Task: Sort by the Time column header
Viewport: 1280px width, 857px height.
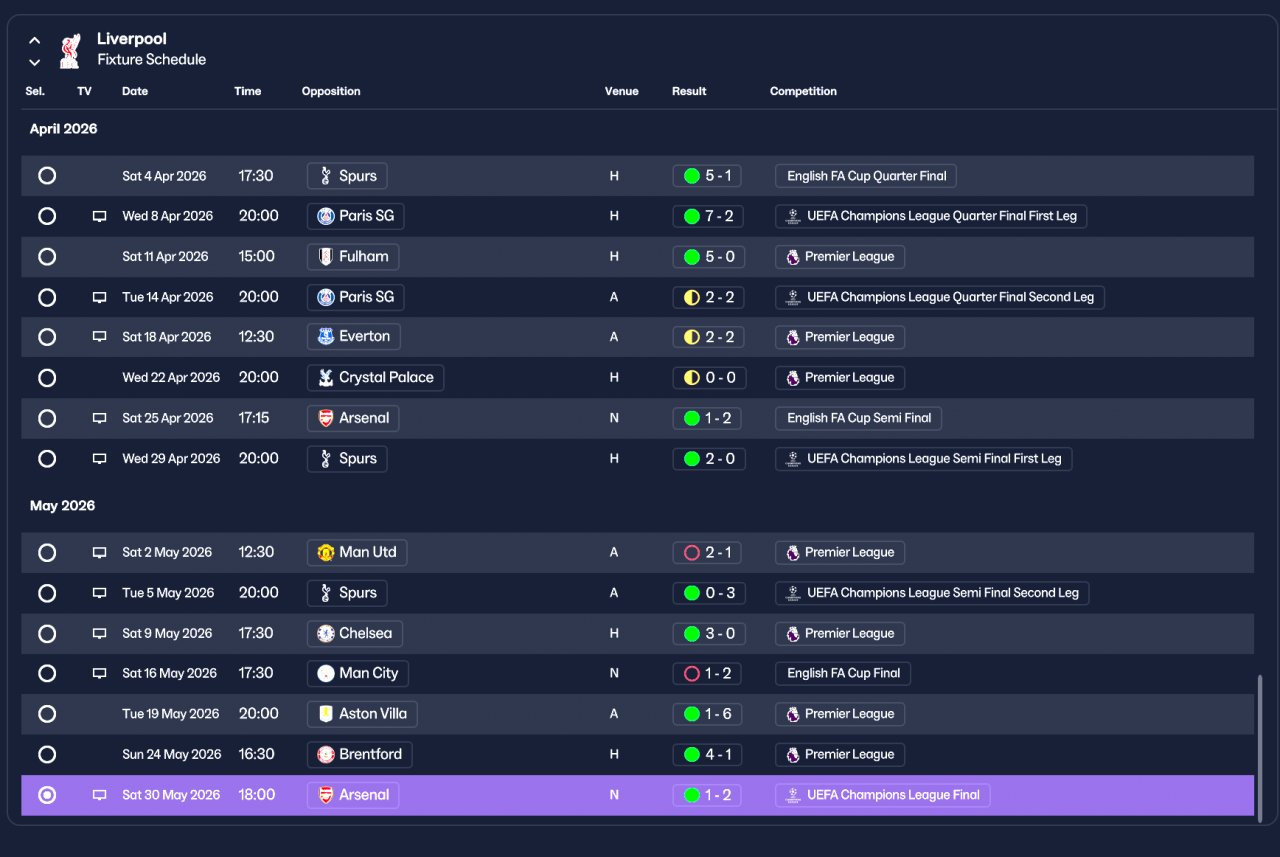Action: click(248, 91)
